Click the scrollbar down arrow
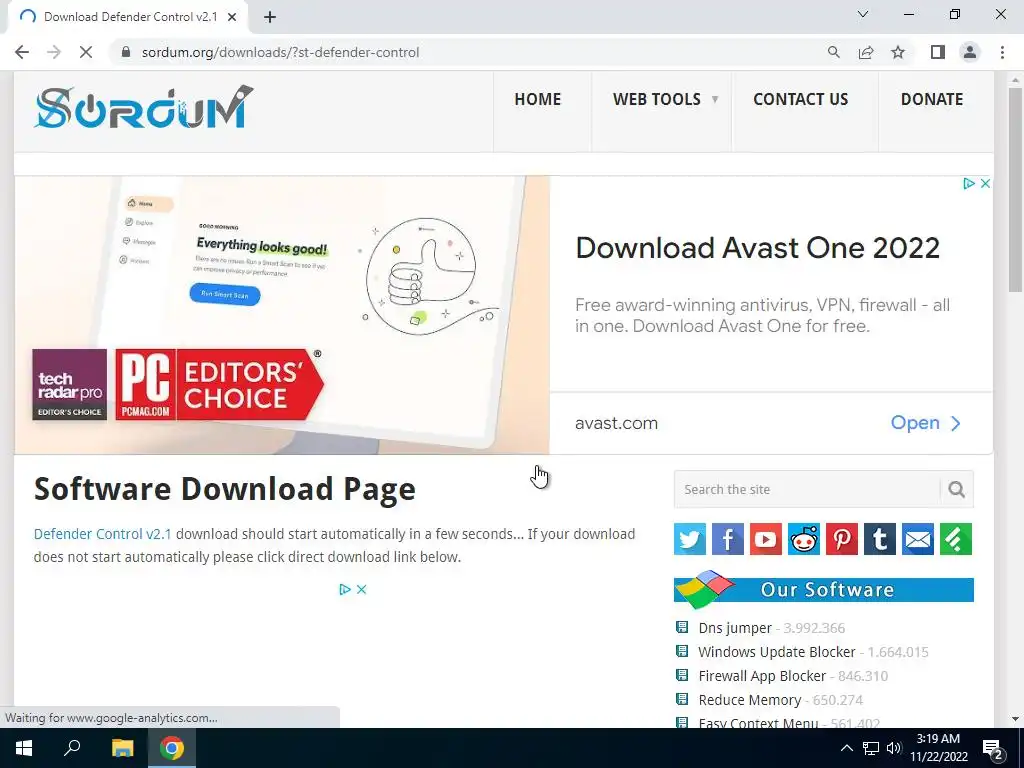 coord(1015,719)
